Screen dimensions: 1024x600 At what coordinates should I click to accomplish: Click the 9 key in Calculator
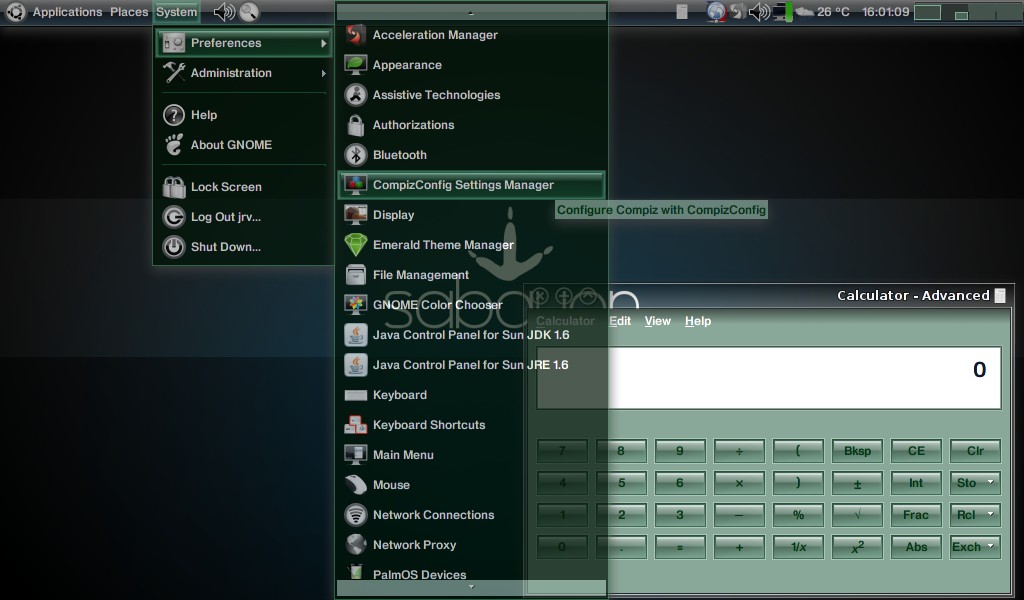pyautogui.click(x=680, y=451)
